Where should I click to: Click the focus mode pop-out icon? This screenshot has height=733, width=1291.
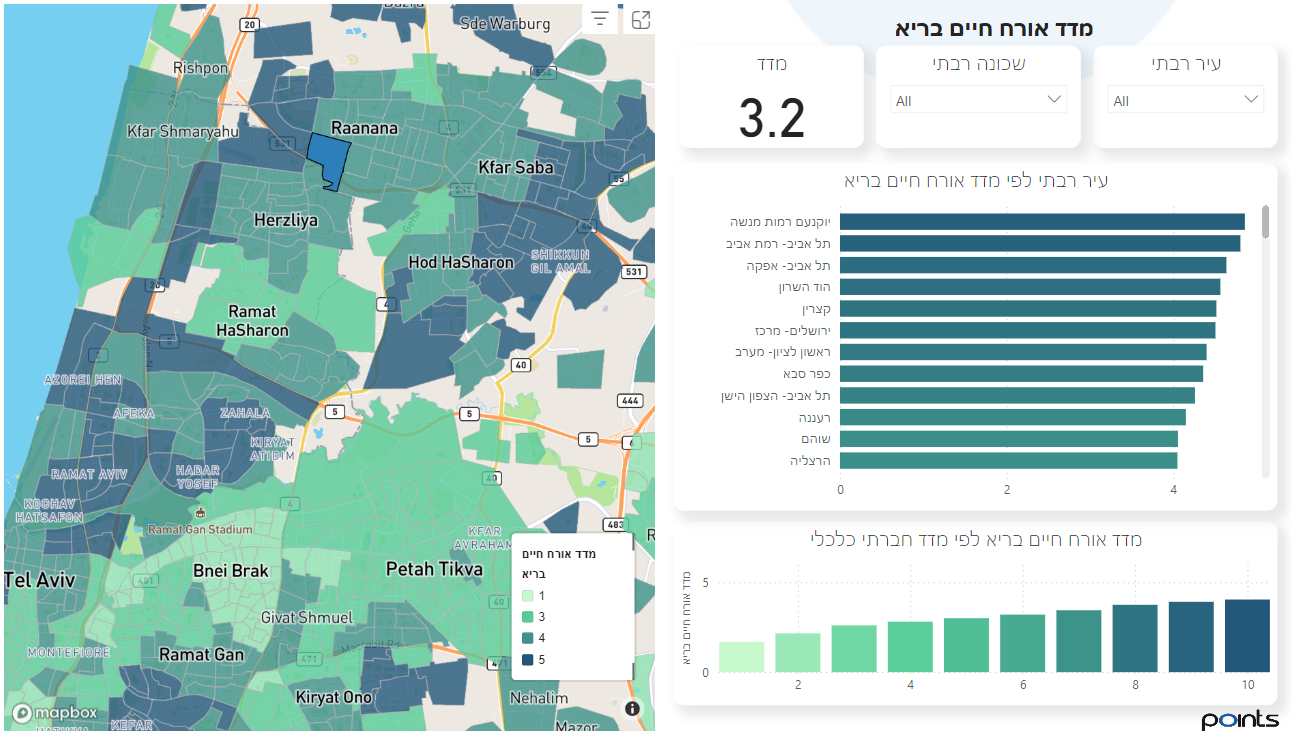point(640,19)
